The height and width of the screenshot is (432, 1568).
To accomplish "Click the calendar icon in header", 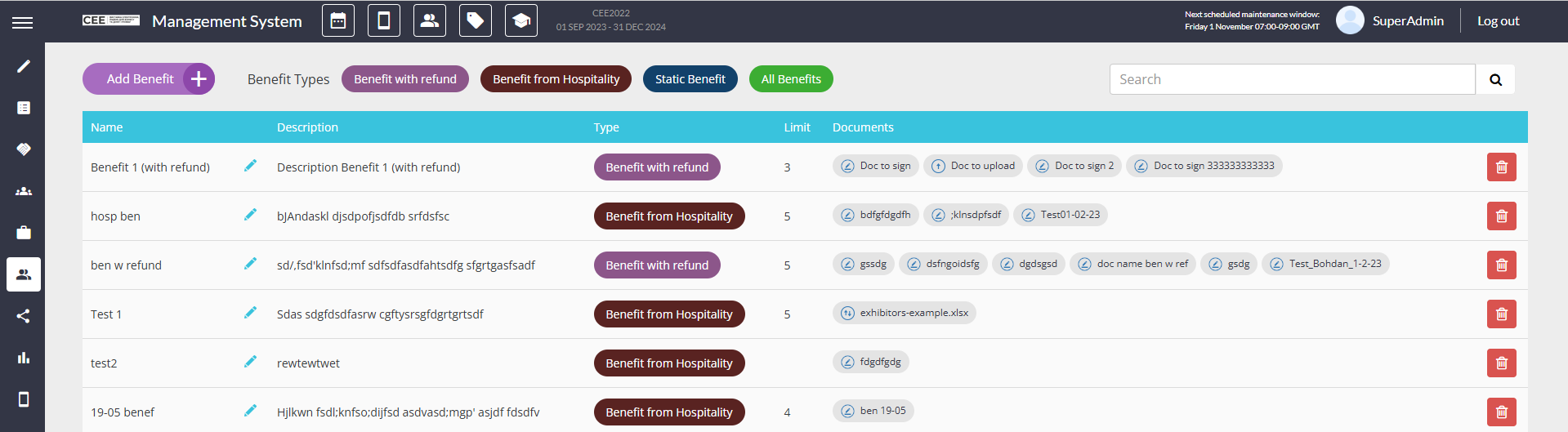I will click(338, 21).
